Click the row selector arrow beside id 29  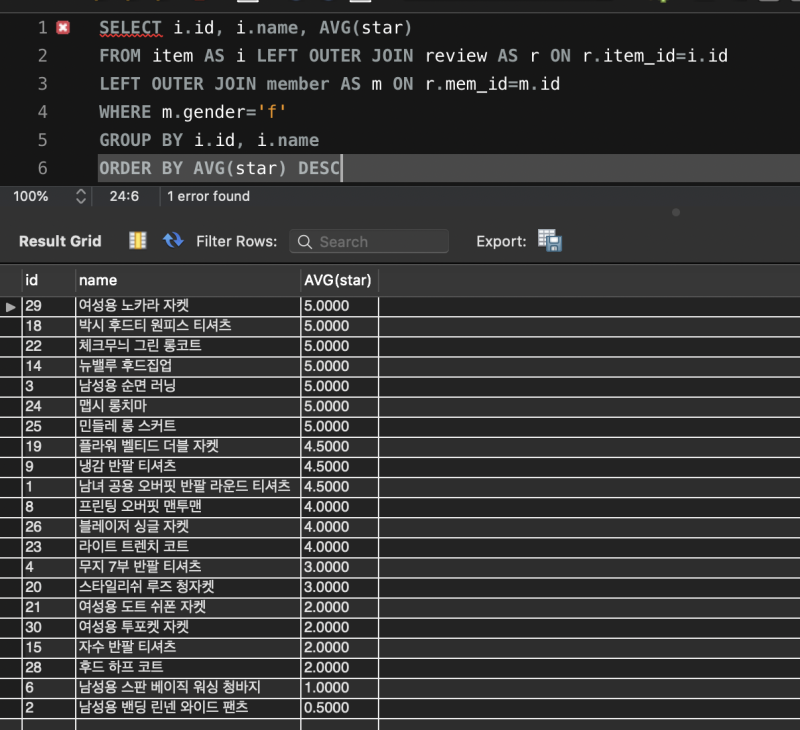9,307
